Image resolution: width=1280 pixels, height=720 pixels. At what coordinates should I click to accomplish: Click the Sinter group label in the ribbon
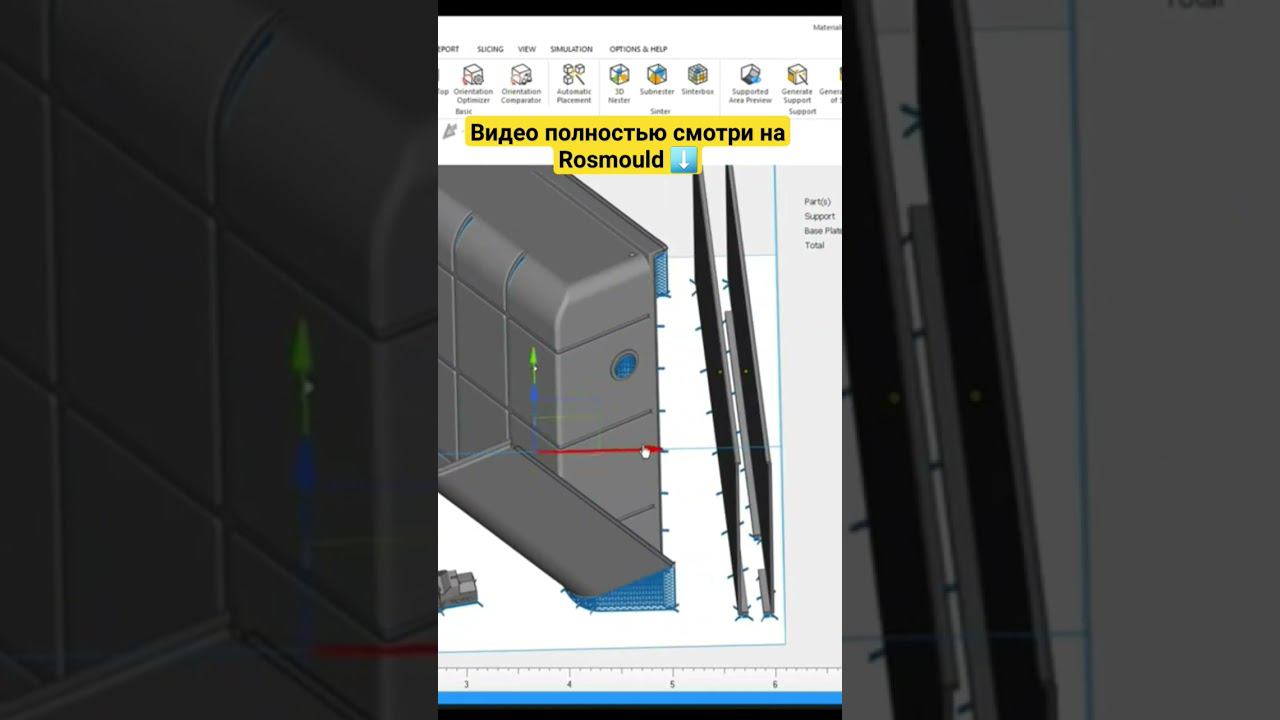(660, 112)
